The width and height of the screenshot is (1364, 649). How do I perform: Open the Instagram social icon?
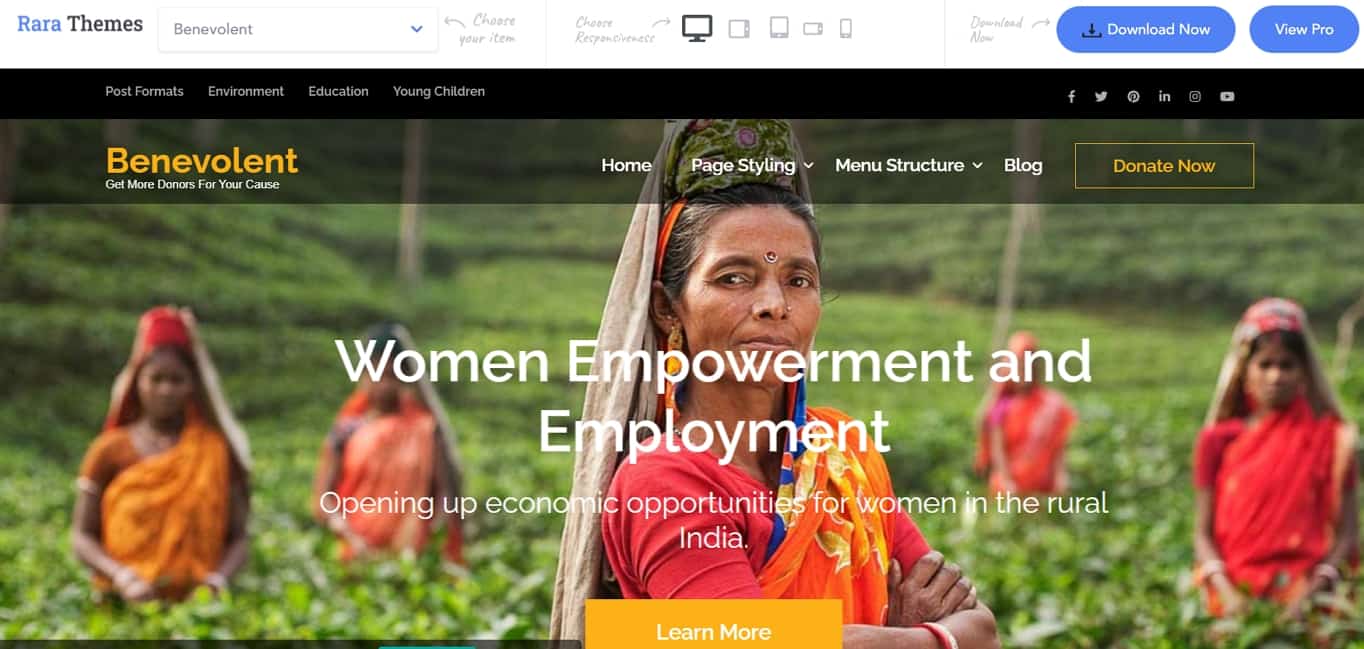coord(1195,96)
